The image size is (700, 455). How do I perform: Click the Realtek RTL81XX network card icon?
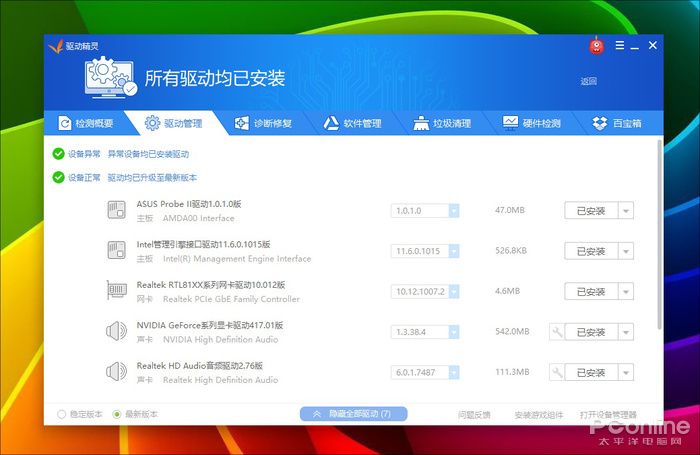coord(116,291)
